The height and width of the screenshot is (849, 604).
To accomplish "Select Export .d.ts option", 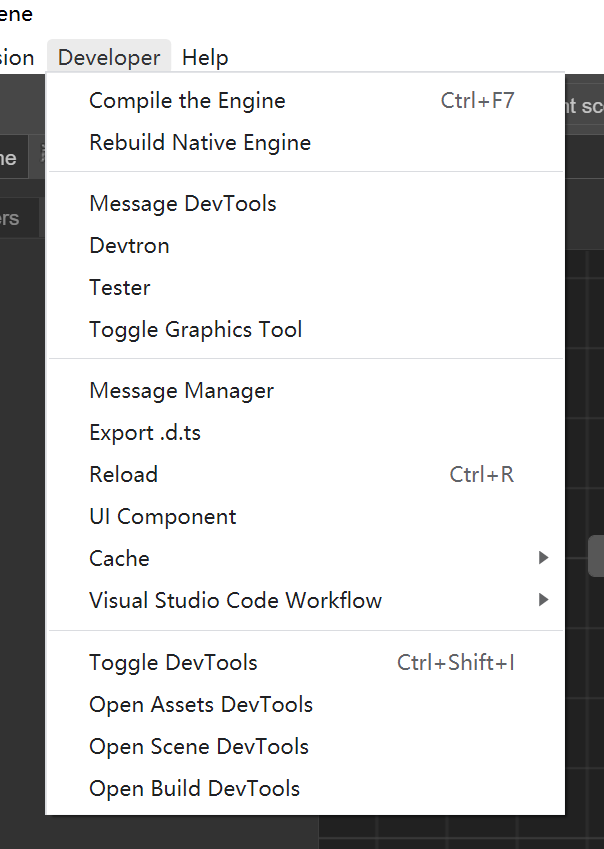I will [145, 433].
